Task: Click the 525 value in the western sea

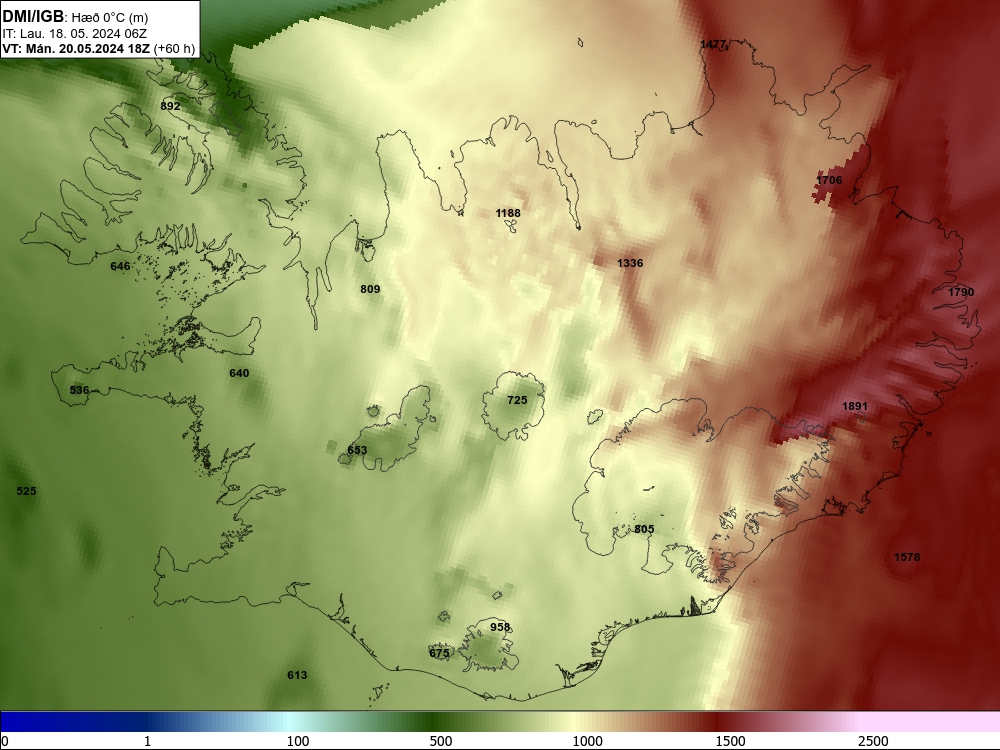Action: tap(26, 490)
